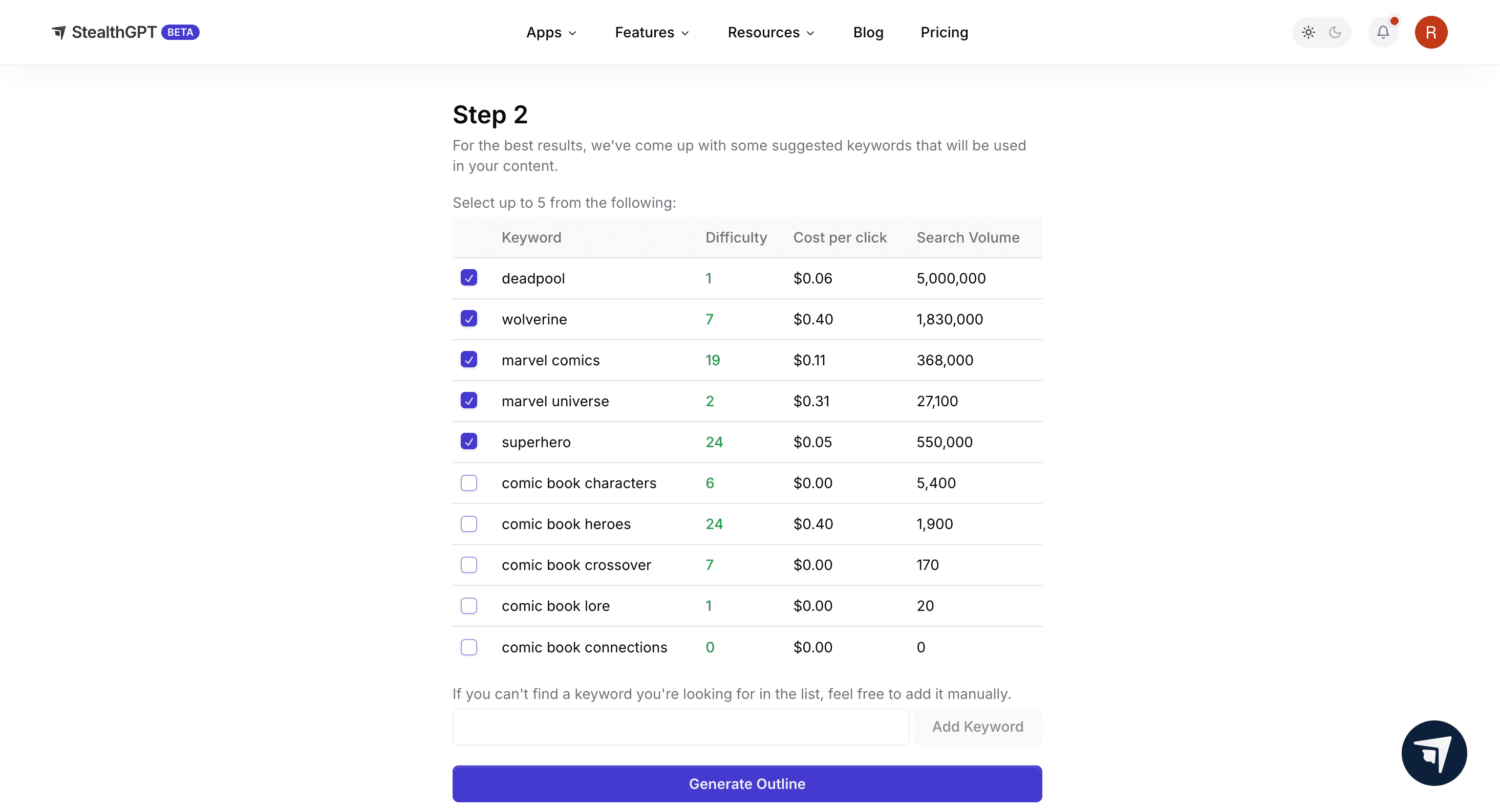Expand the Features dropdown
Image resolution: width=1500 pixels, height=812 pixels.
tap(652, 33)
